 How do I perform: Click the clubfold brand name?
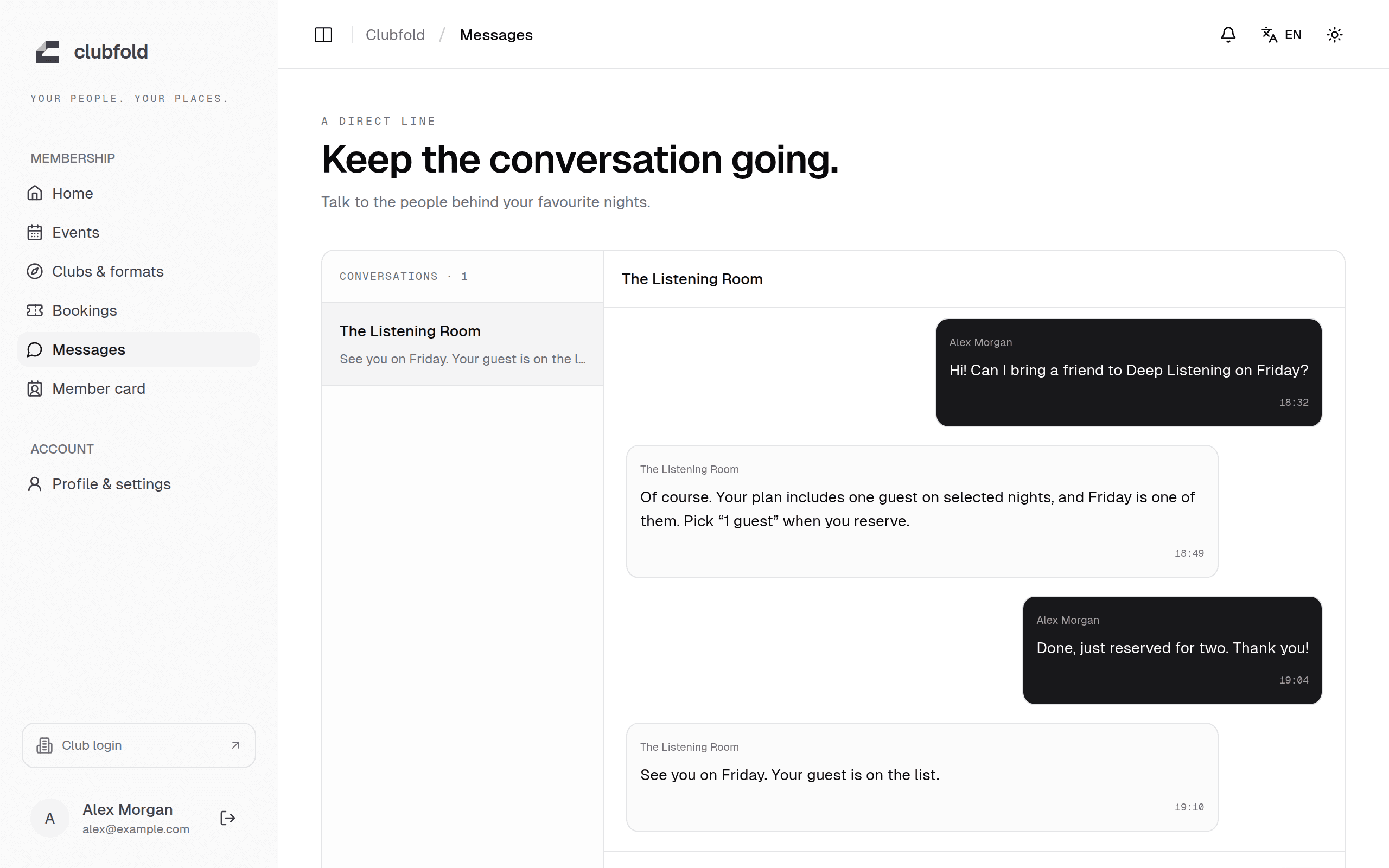click(111, 52)
